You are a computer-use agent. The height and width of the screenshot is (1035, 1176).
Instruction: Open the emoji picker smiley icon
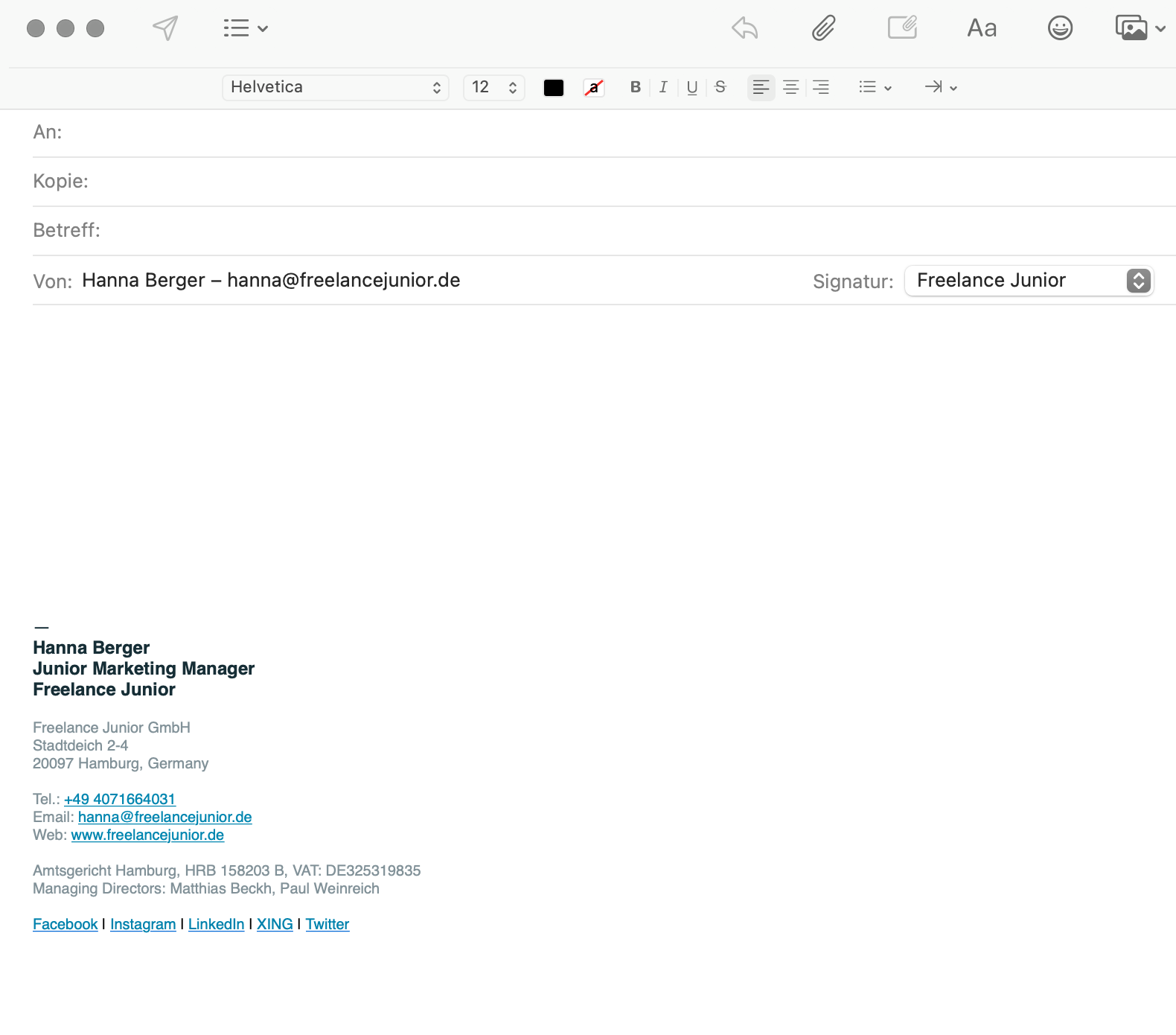[x=1060, y=28]
